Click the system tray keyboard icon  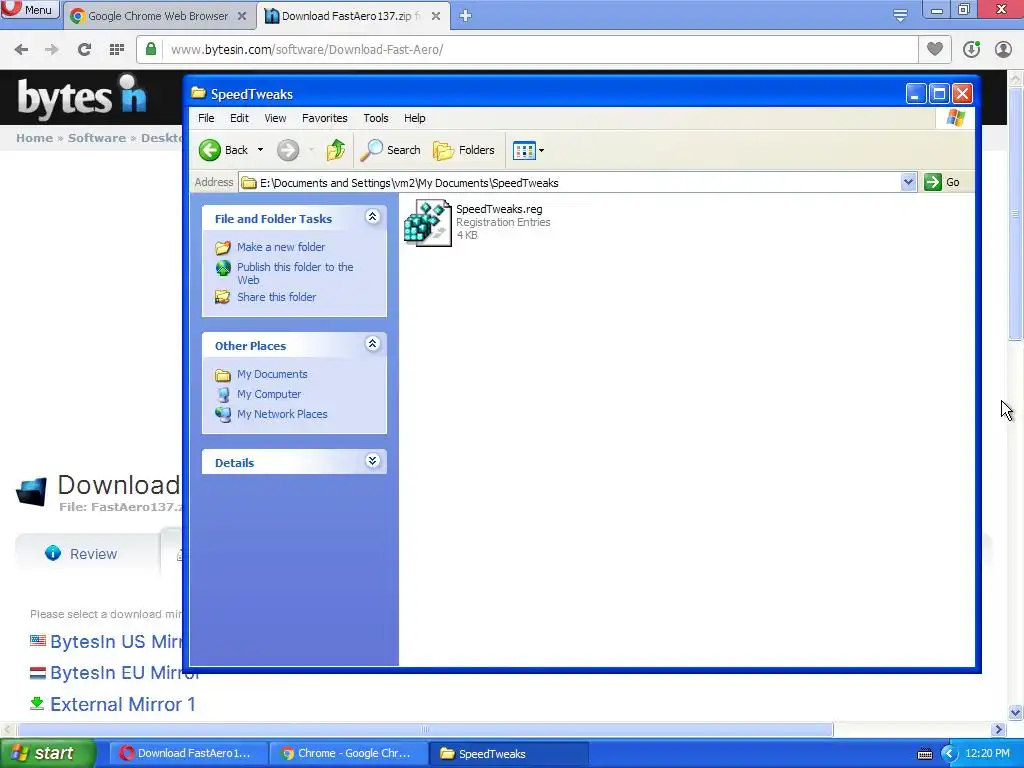(925, 754)
